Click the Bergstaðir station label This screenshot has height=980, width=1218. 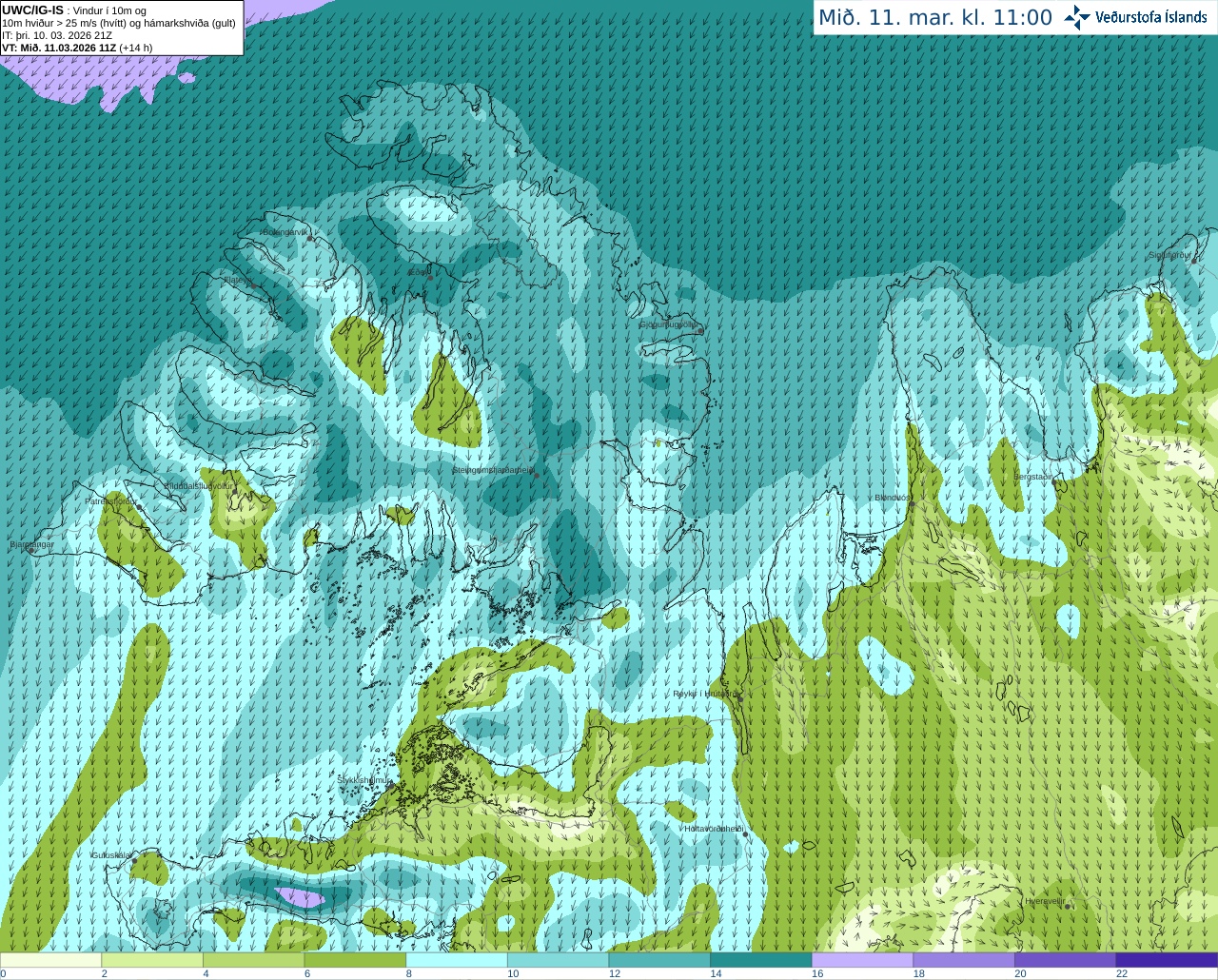pyautogui.click(x=1032, y=476)
